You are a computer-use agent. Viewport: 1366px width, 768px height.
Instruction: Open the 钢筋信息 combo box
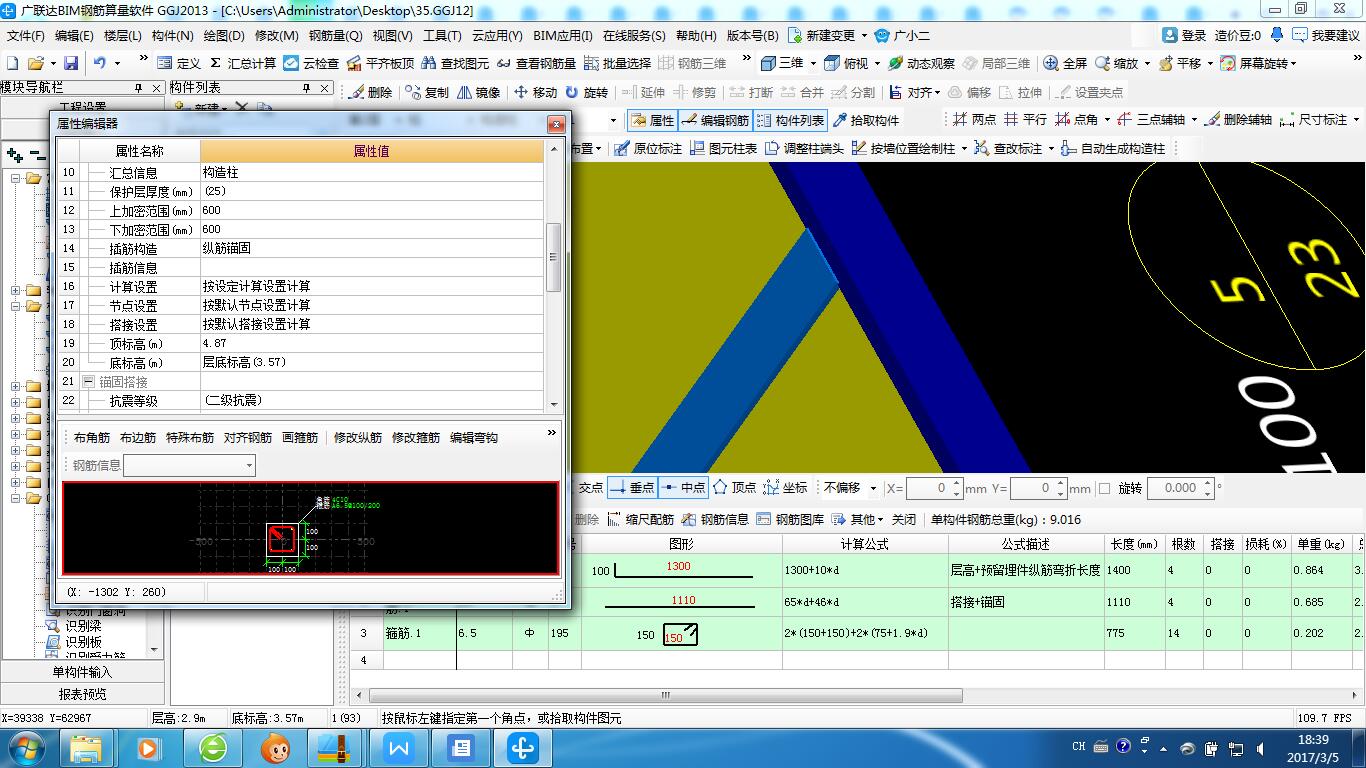pos(189,465)
